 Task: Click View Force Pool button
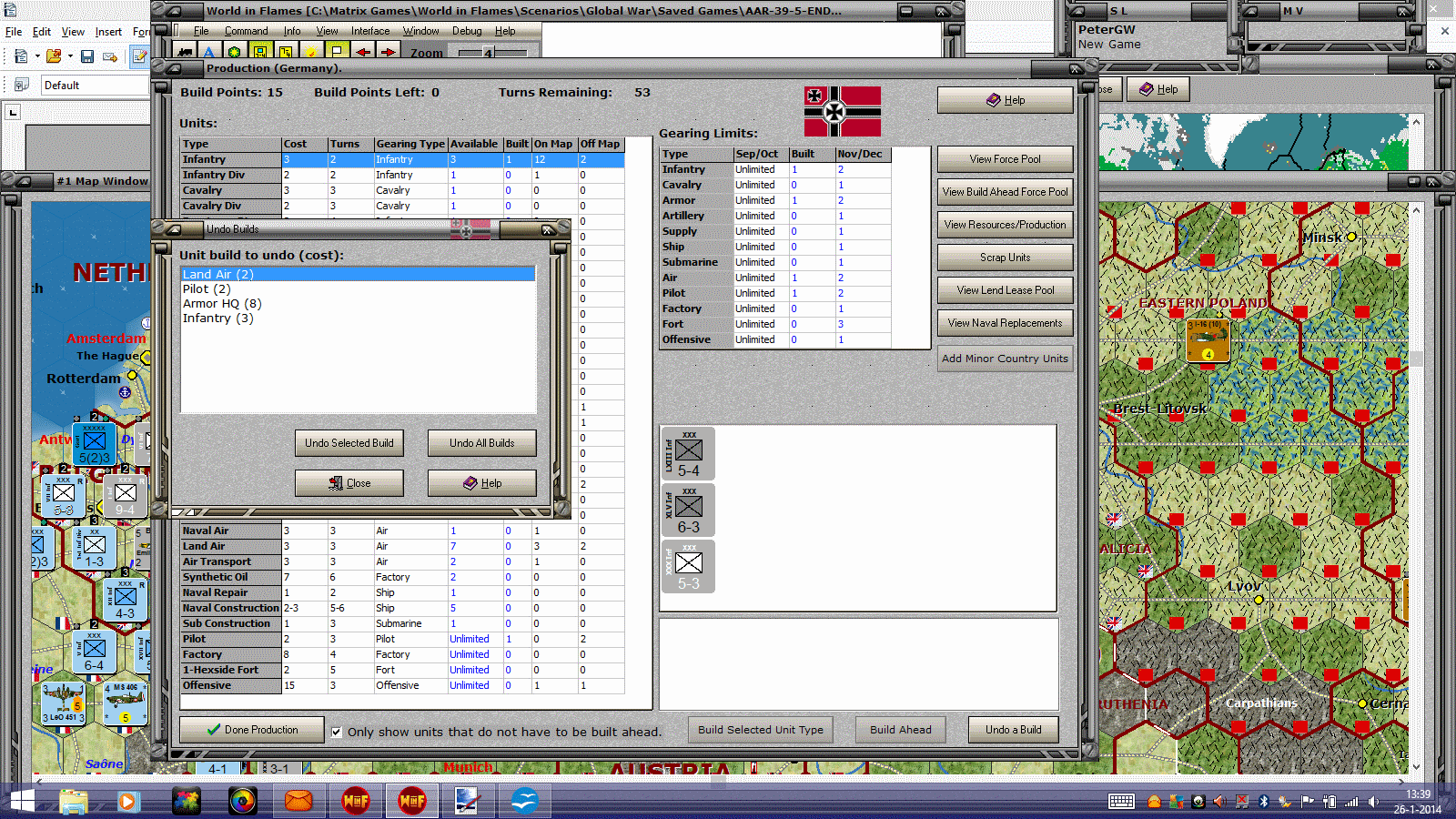(x=1006, y=159)
